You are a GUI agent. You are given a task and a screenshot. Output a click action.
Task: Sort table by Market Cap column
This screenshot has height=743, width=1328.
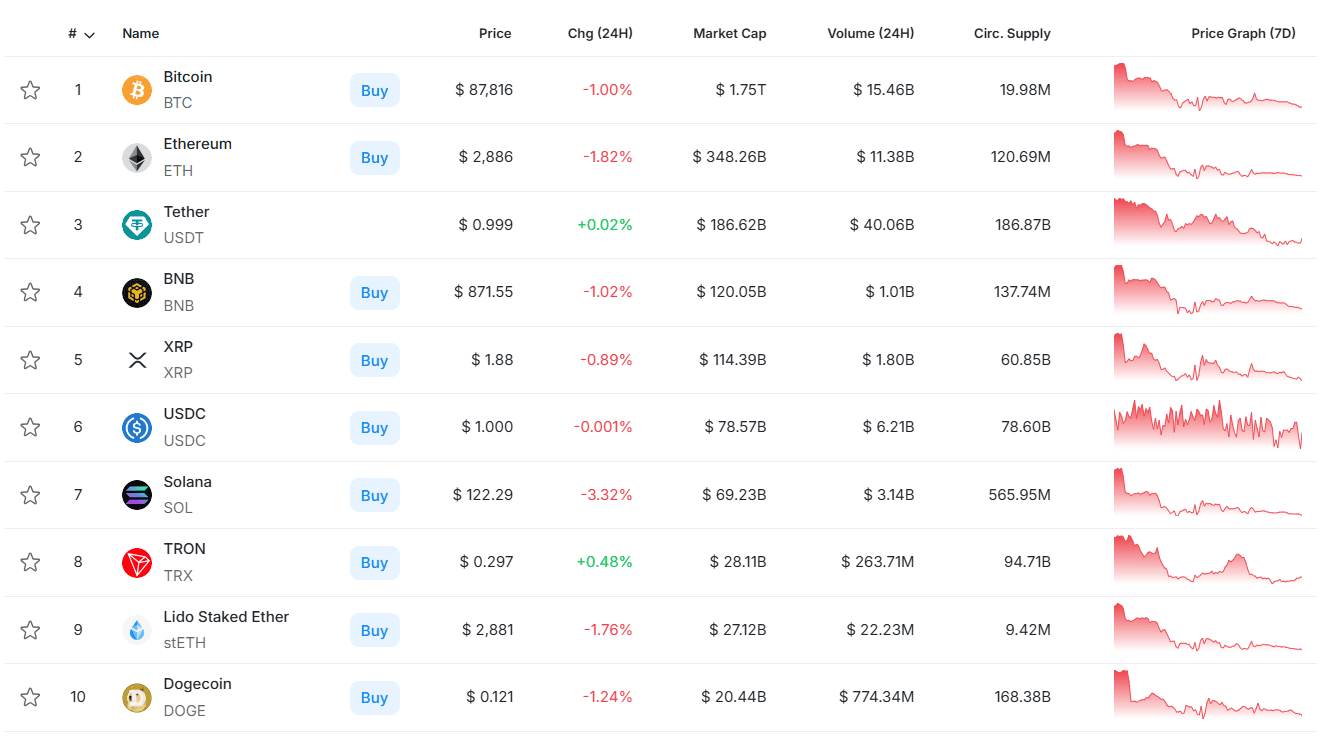coord(729,33)
